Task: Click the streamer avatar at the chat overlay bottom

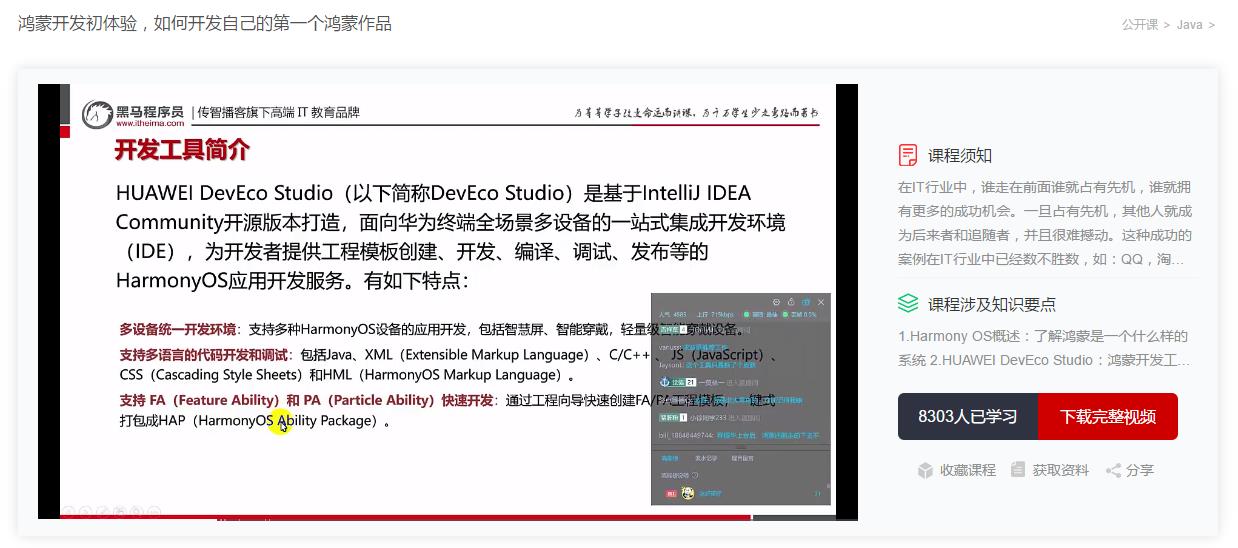Action: tap(688, 493)
